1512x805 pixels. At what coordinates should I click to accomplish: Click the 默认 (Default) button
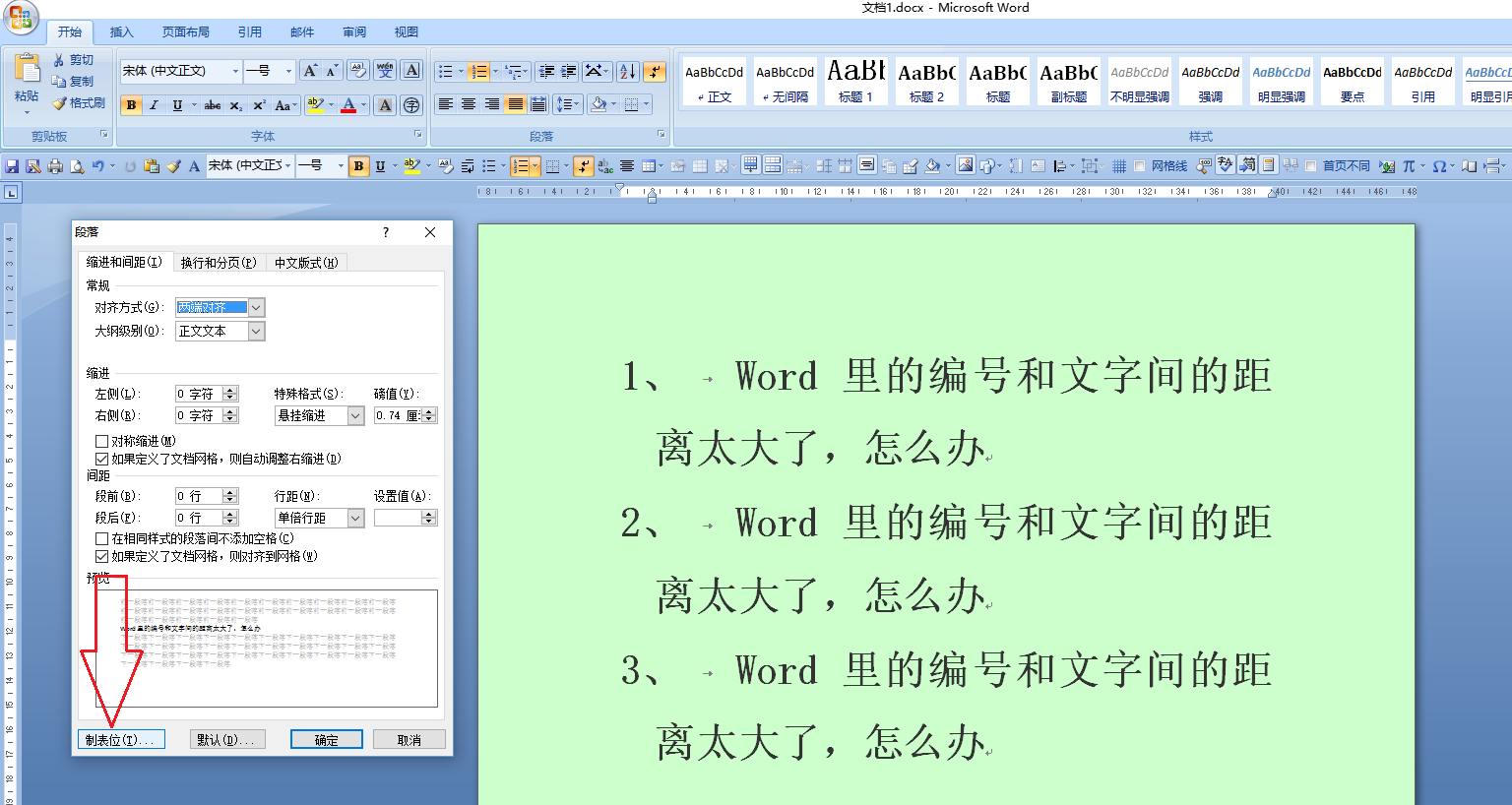pos(226,740)
